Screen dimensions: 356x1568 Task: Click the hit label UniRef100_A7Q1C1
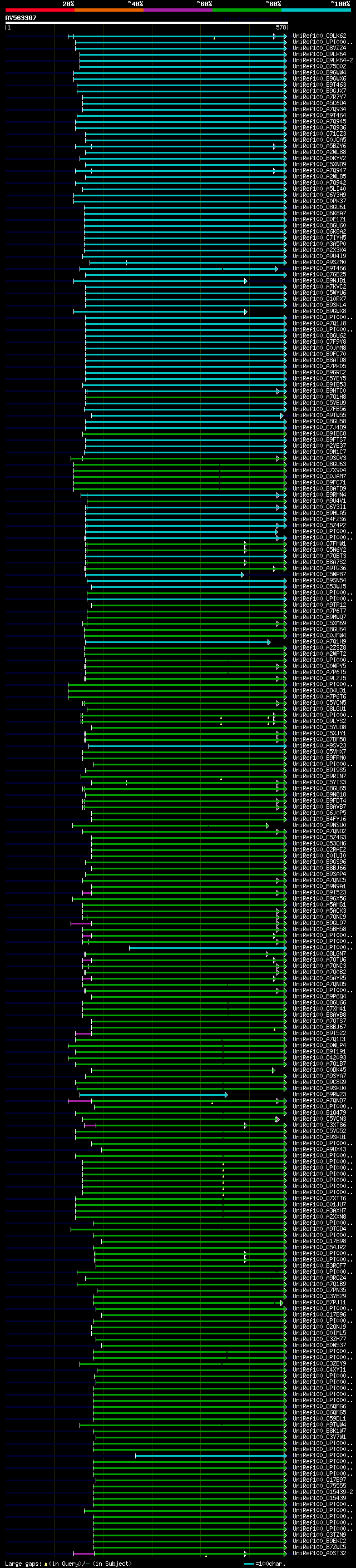click(x=319, y=1039)
